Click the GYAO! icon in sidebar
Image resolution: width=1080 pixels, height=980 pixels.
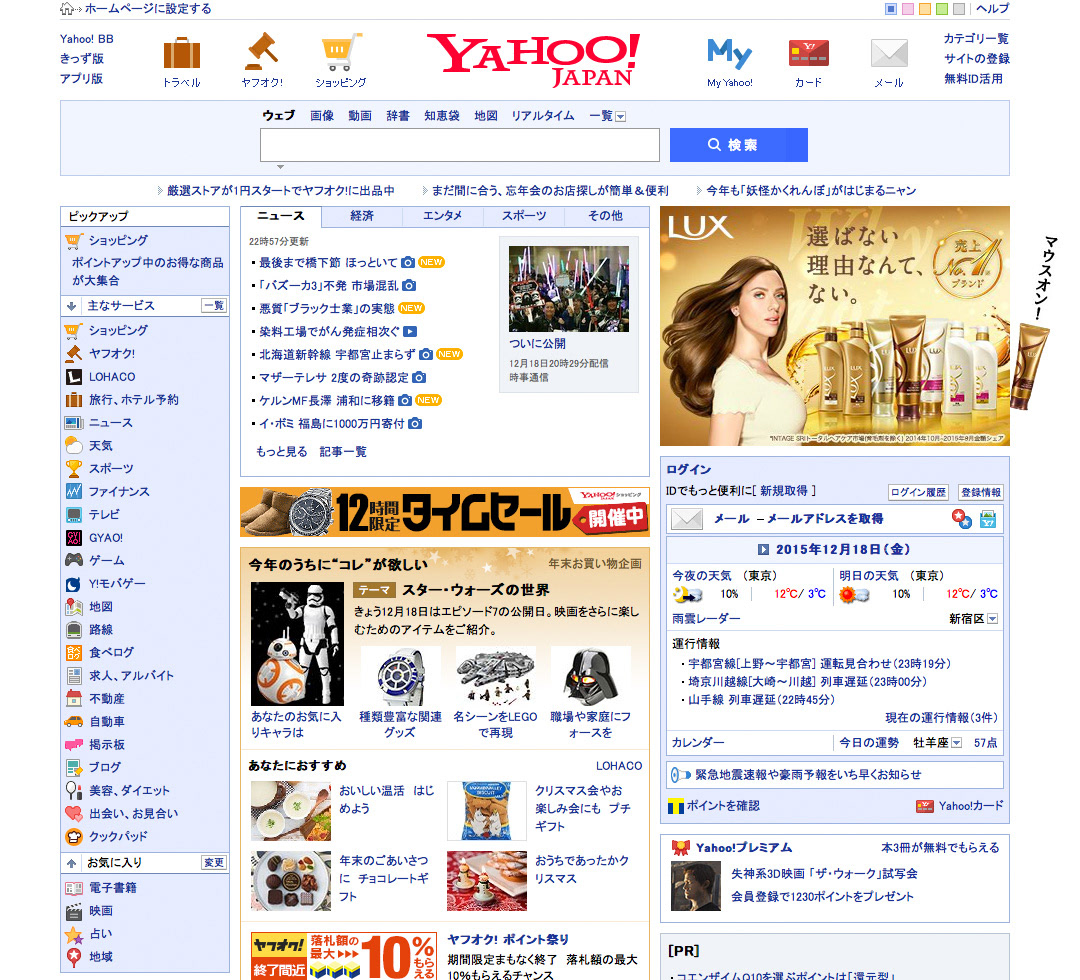click(x=74, y=538)
